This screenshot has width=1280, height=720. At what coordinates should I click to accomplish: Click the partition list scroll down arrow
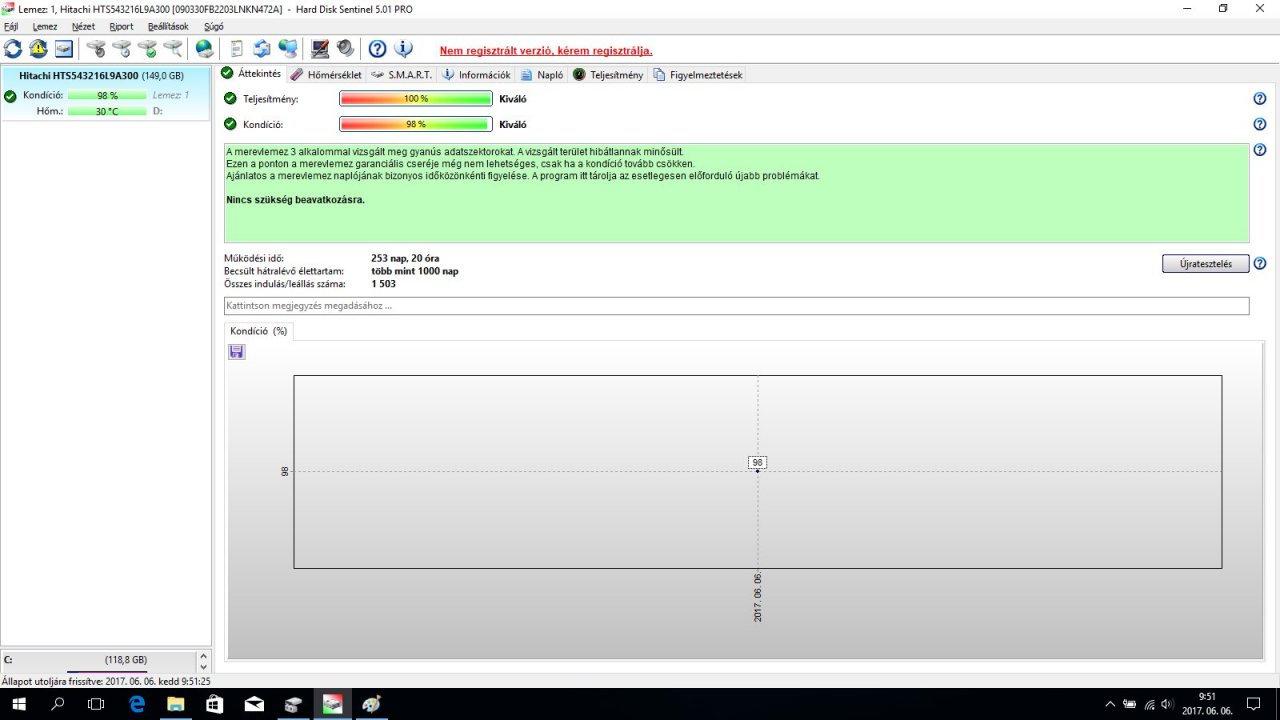pyautogui.click(x=204, y=667)
